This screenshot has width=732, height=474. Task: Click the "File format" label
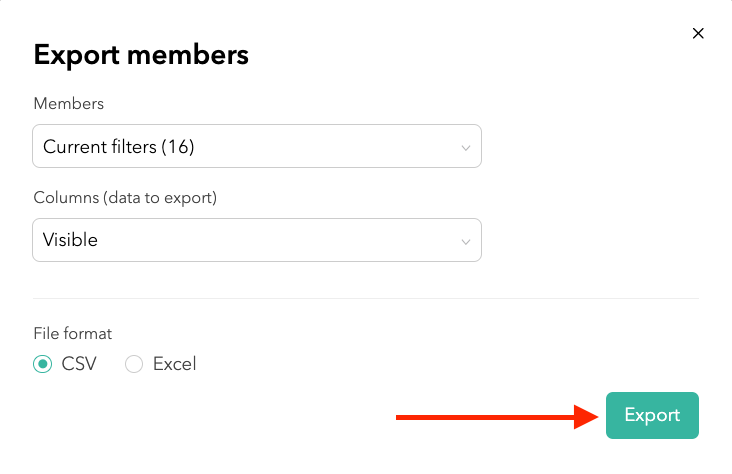tap(74, 333)
